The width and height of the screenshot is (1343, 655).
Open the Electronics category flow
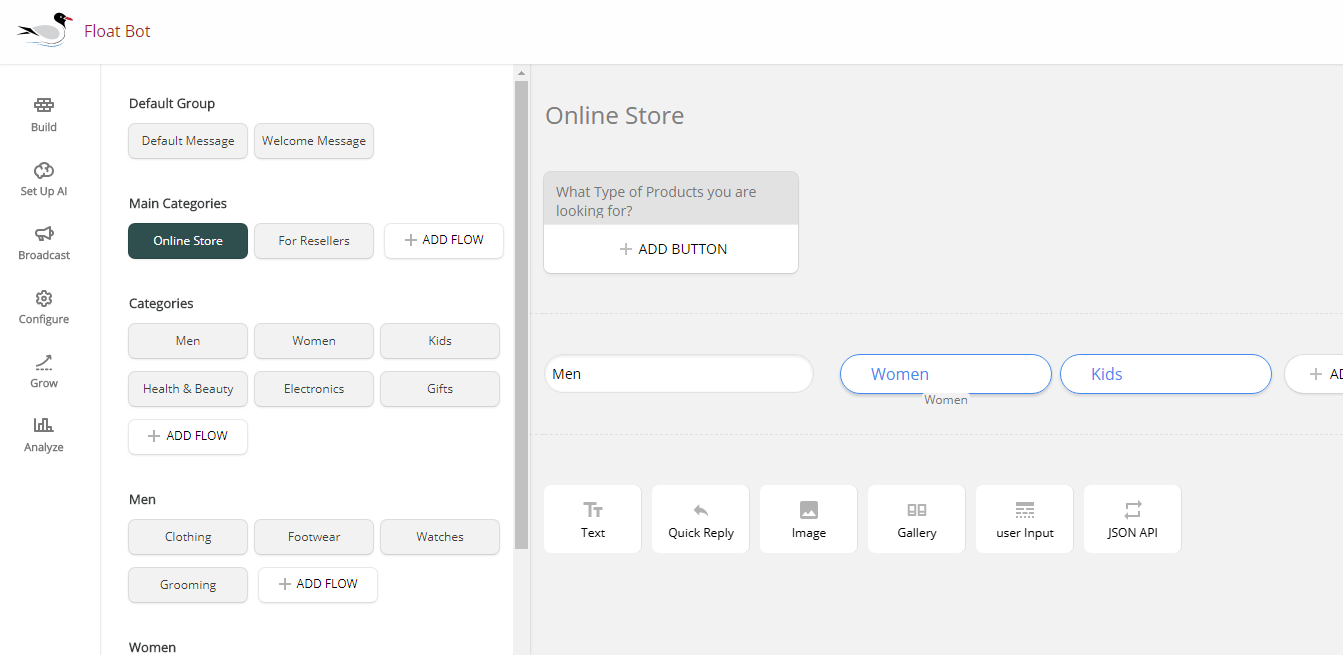tap(314, 389)
